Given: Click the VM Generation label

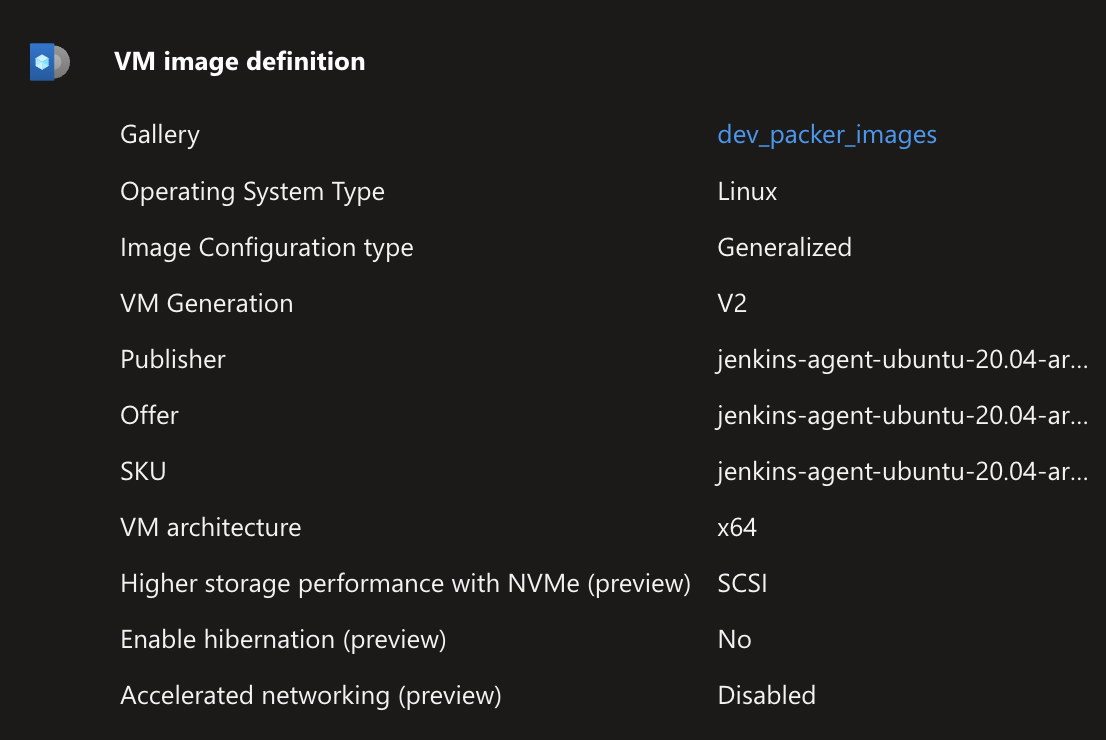Looking at the screenshot, I should 206,303.
